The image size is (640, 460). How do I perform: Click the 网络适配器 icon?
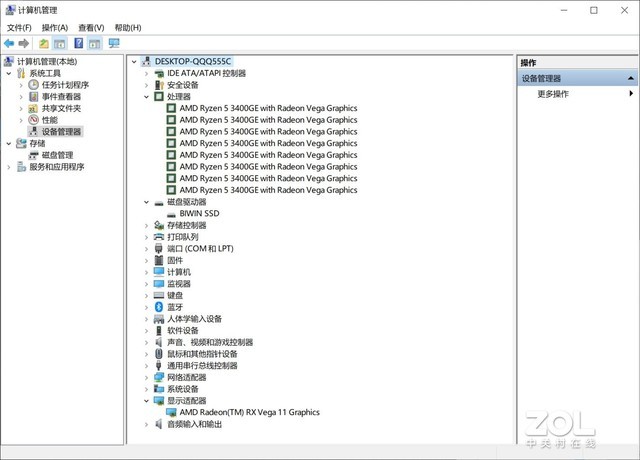(159, 377)
